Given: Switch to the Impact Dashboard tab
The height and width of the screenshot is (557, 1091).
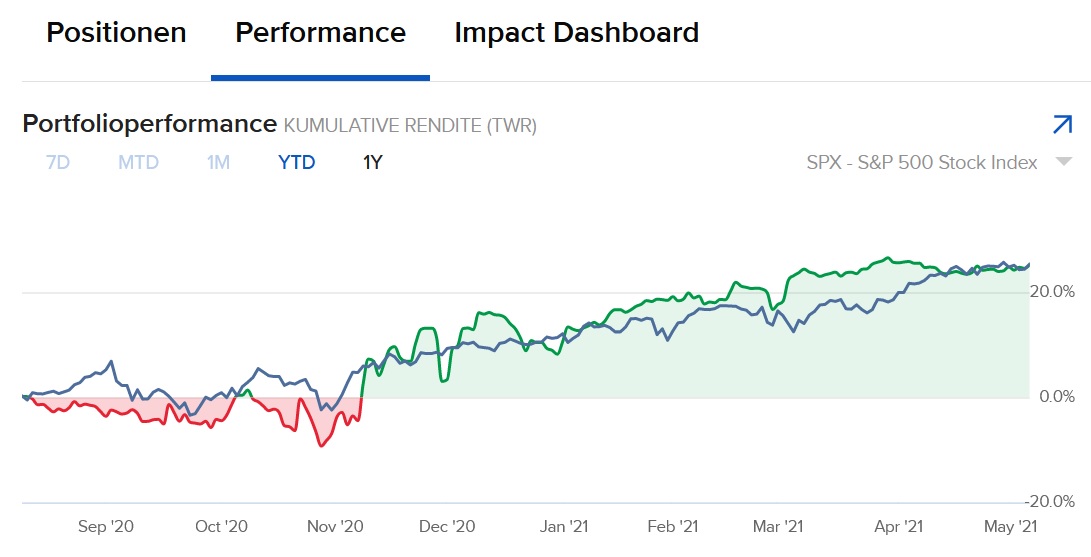Looking at the screenshot, I should pos(576,33).
